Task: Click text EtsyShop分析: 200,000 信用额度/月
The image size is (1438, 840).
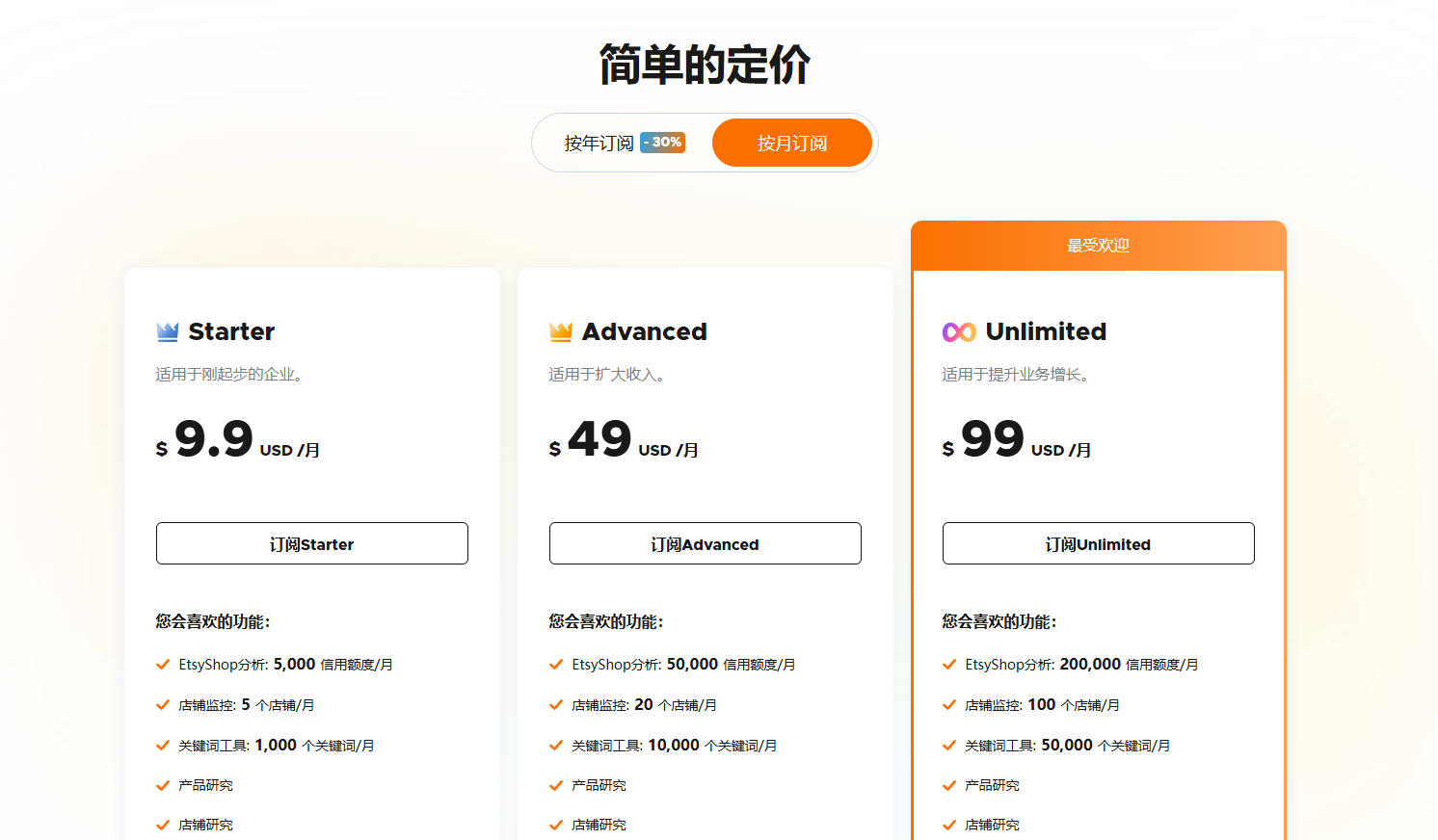Action: [1081, 665]
